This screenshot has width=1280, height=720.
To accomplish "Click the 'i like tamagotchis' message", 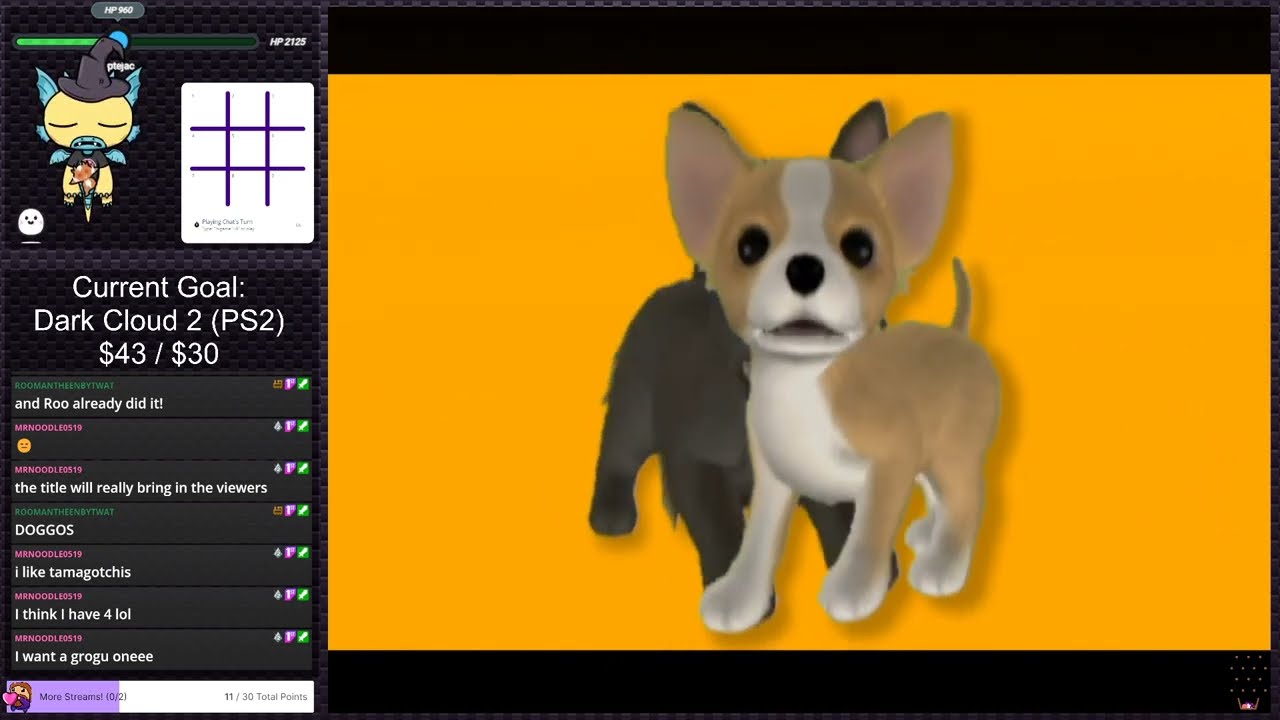I will [72, 572].
